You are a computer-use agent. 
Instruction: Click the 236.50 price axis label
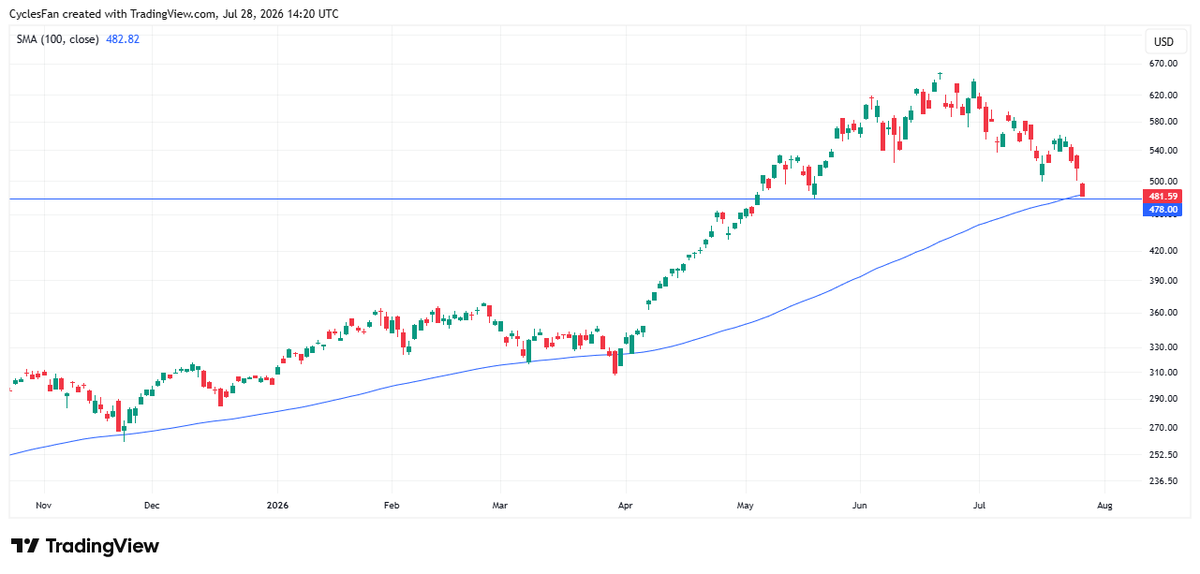click(1163, 481)
